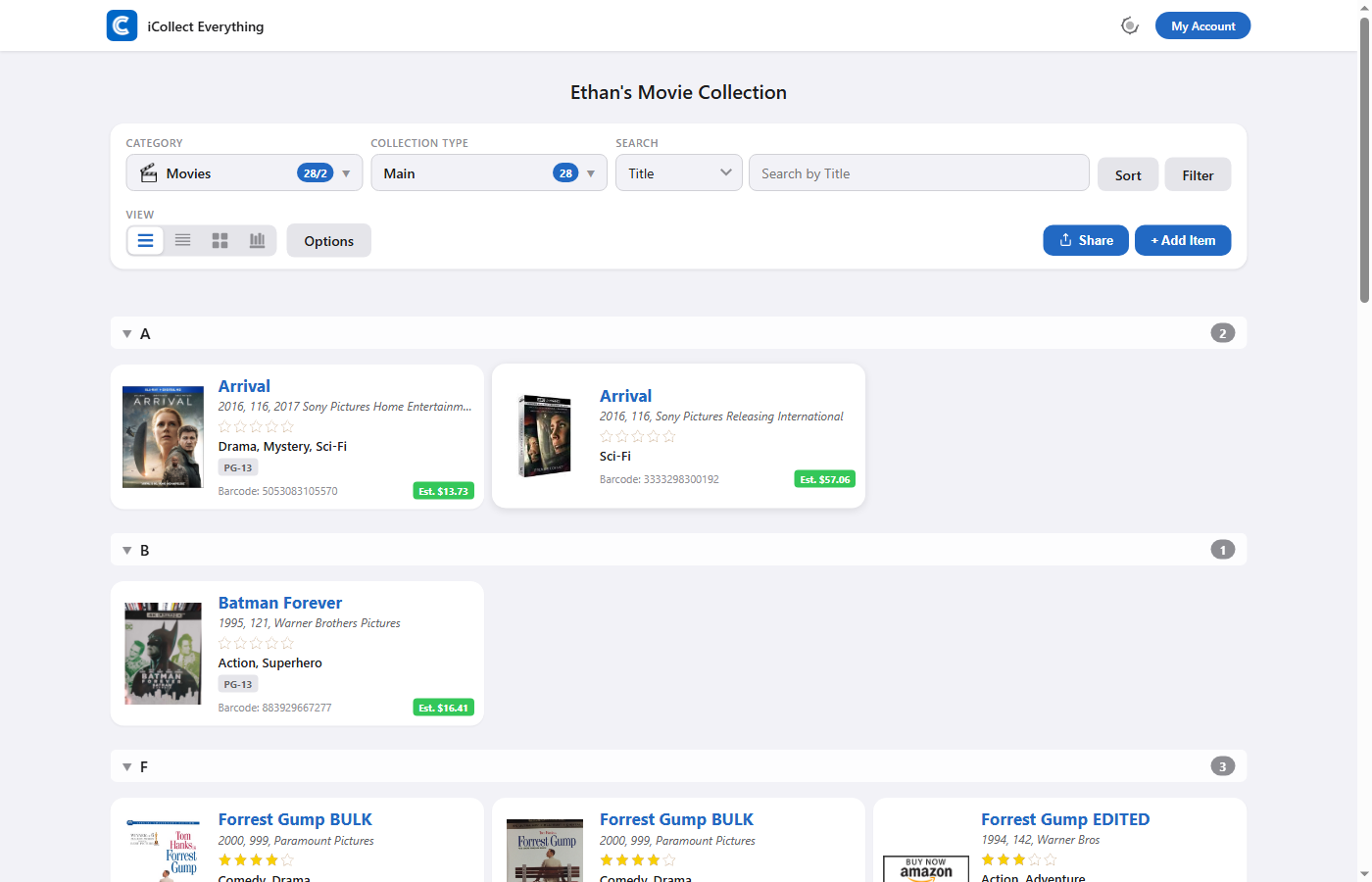The width and height of the screenshot is (1372, 882).
Task: Select the compact list view icon
Action: tap(182, 239)
